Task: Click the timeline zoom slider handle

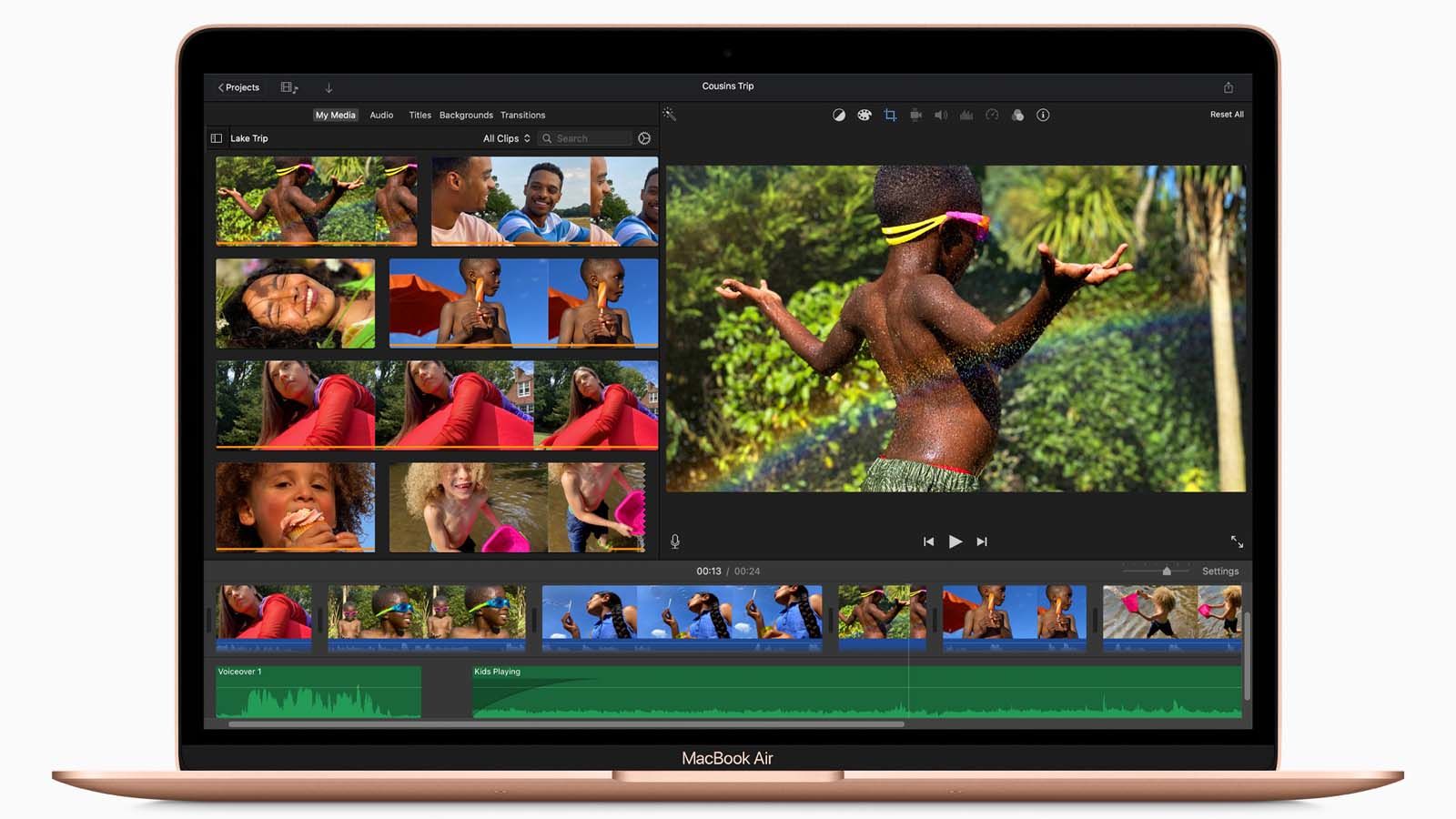Action: pyautogui.click(x=1167, y=571)
